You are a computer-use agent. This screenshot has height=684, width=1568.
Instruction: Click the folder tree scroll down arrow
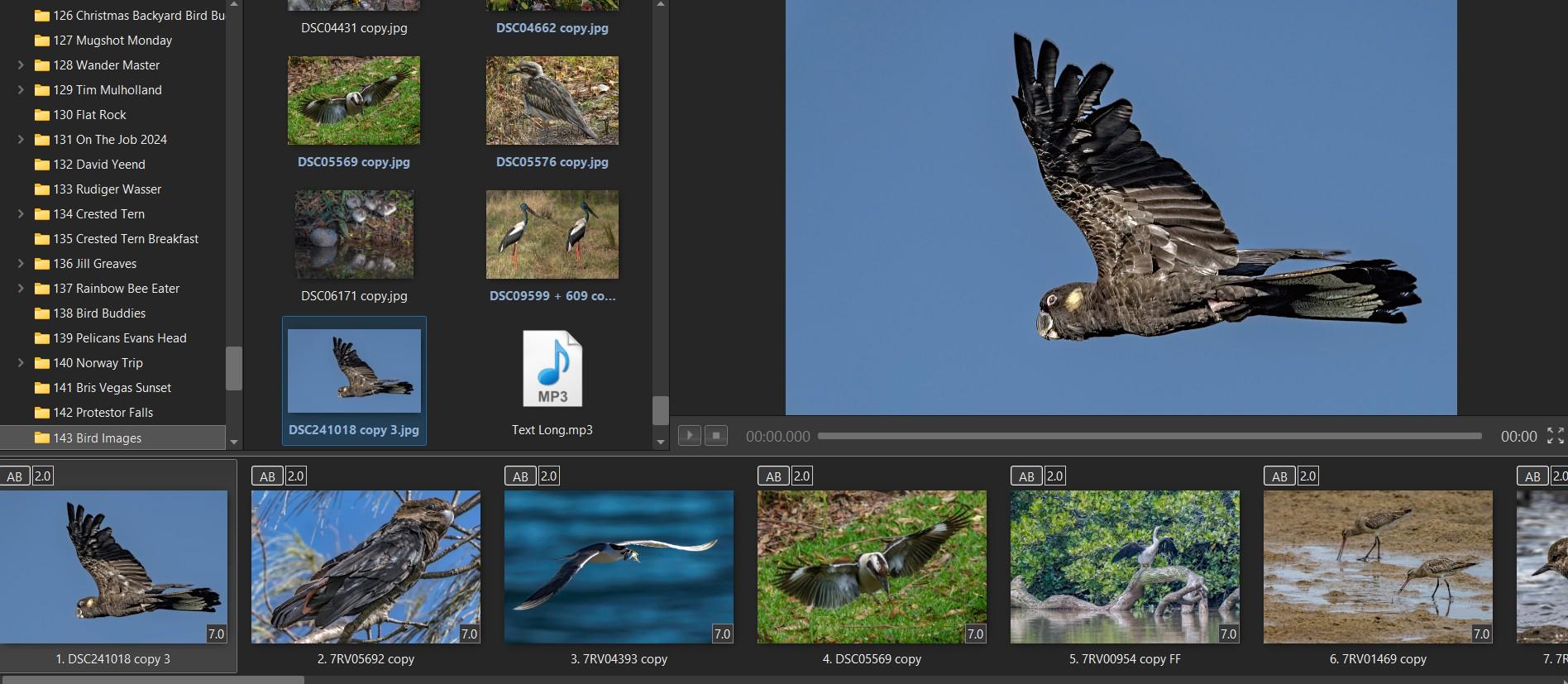coord(234,442)
